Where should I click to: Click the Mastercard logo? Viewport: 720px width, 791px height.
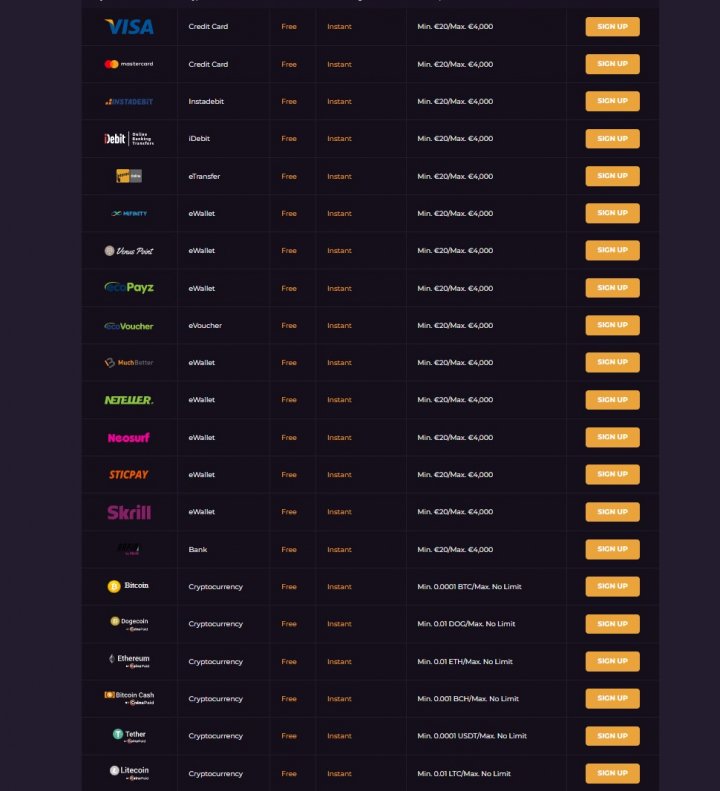[x=129, y=64]
